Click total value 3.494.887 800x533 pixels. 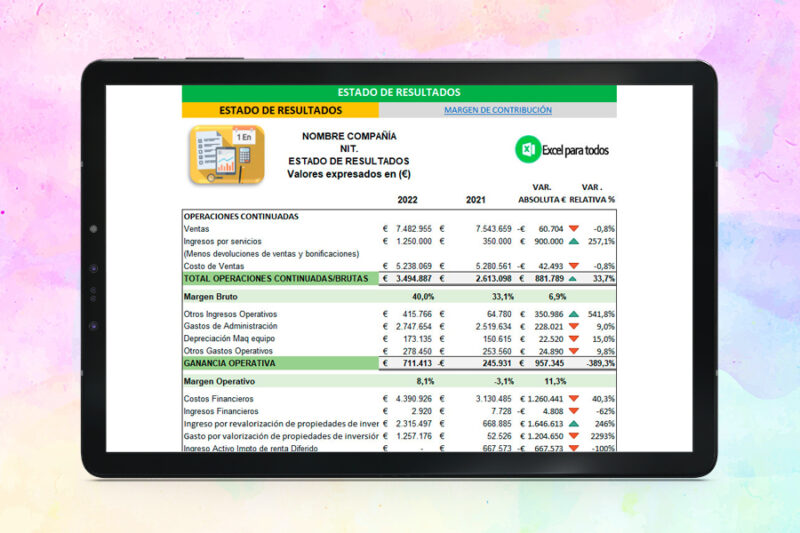coord(414,278)
